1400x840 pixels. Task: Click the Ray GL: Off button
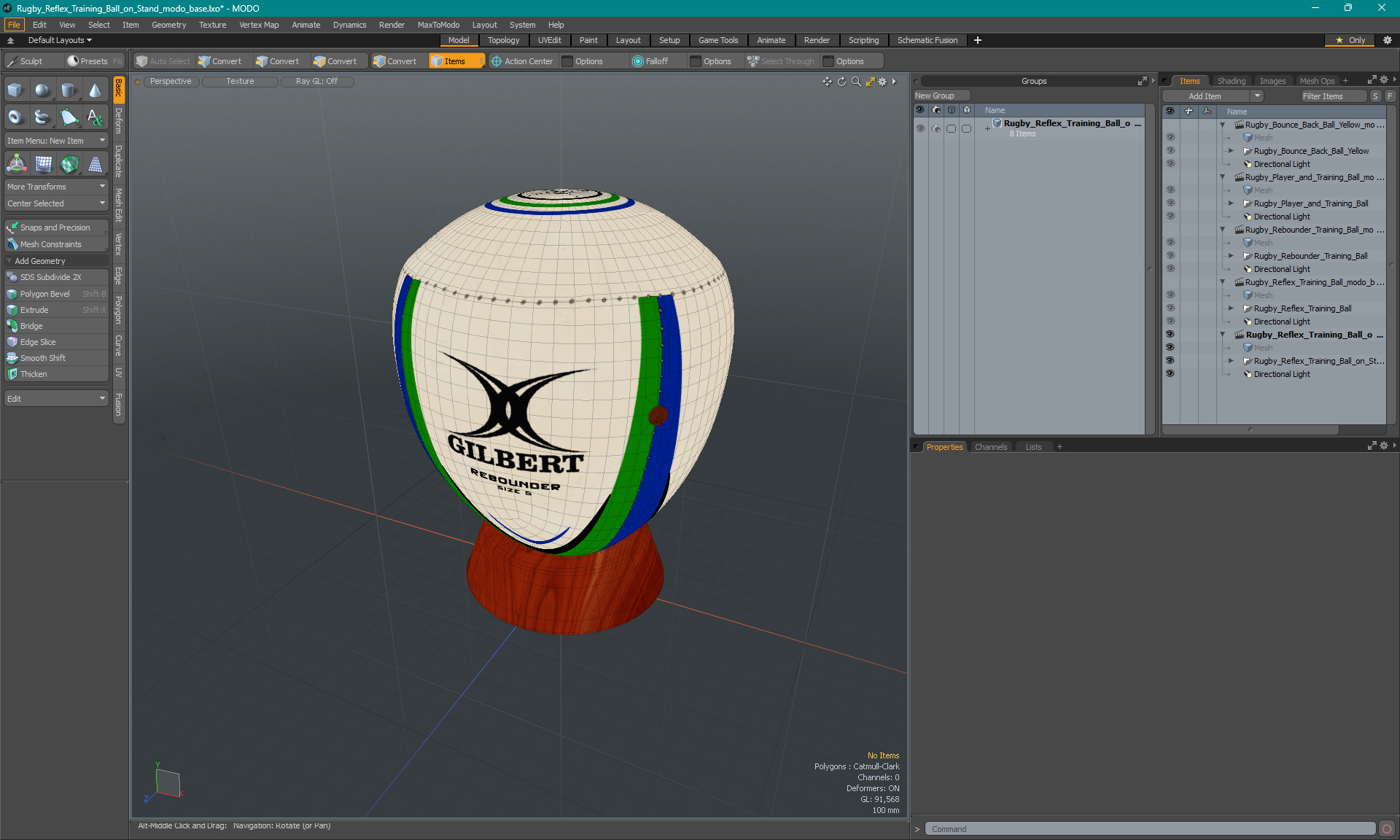coord(317,81)
